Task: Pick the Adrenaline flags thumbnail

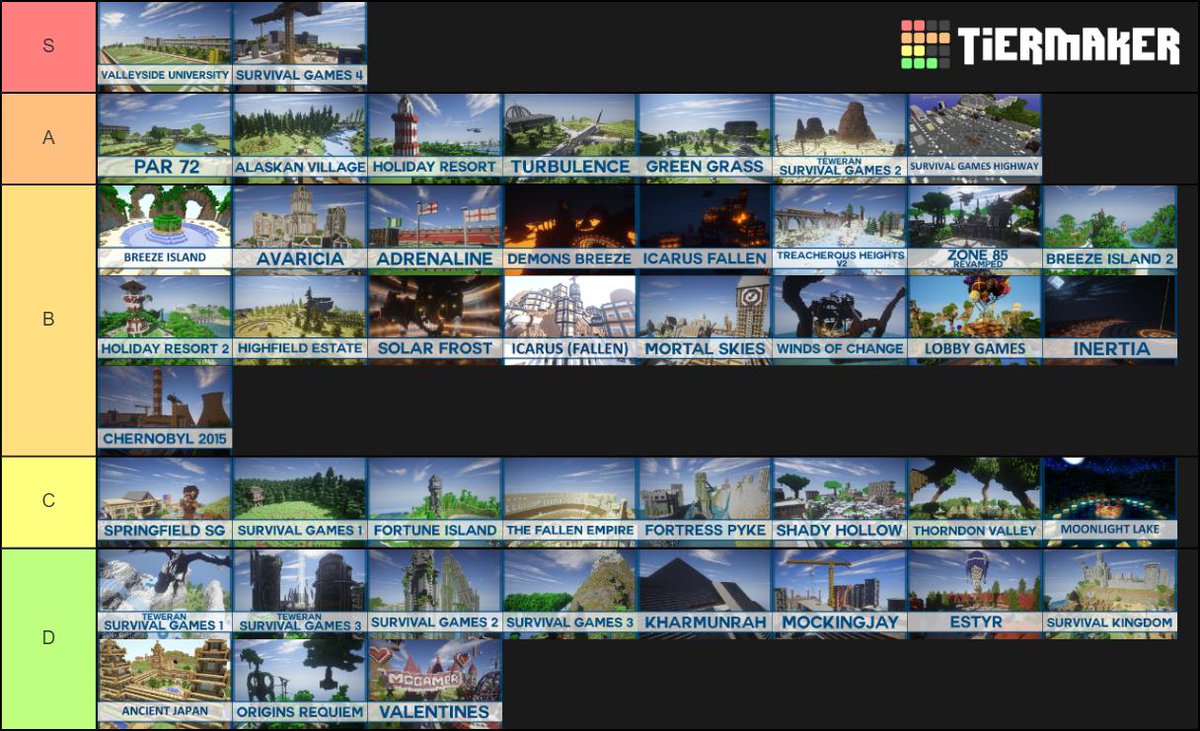Action: [x=435, y=229]
